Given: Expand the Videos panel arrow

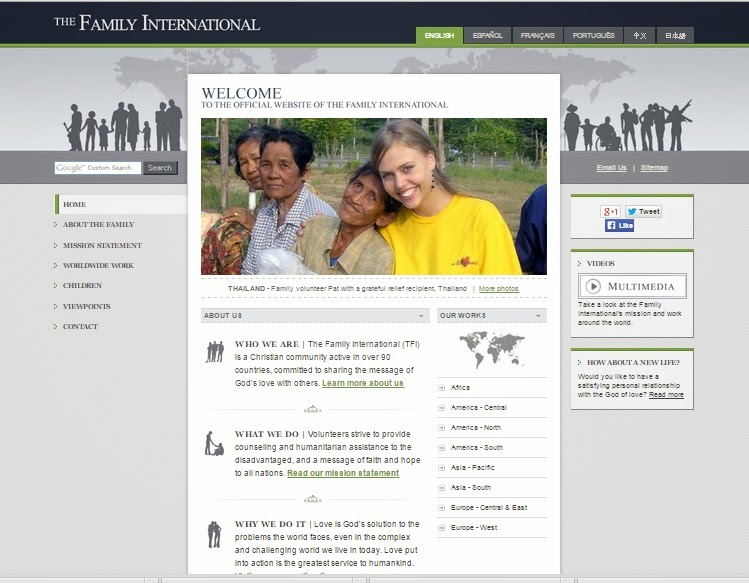Looking at the screenshot, I should click(x=579, y=263).
